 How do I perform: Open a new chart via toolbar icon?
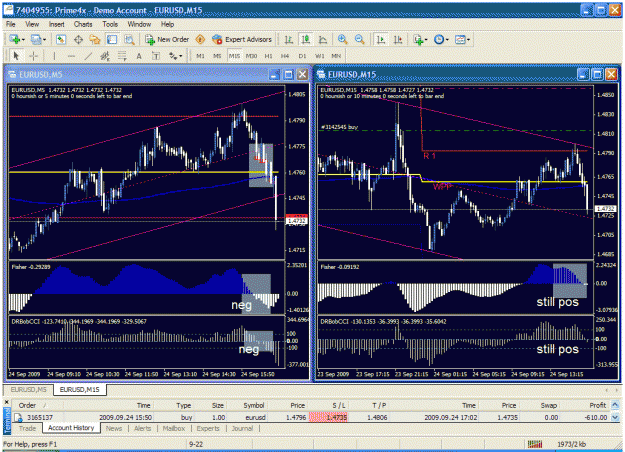point(16,39)
